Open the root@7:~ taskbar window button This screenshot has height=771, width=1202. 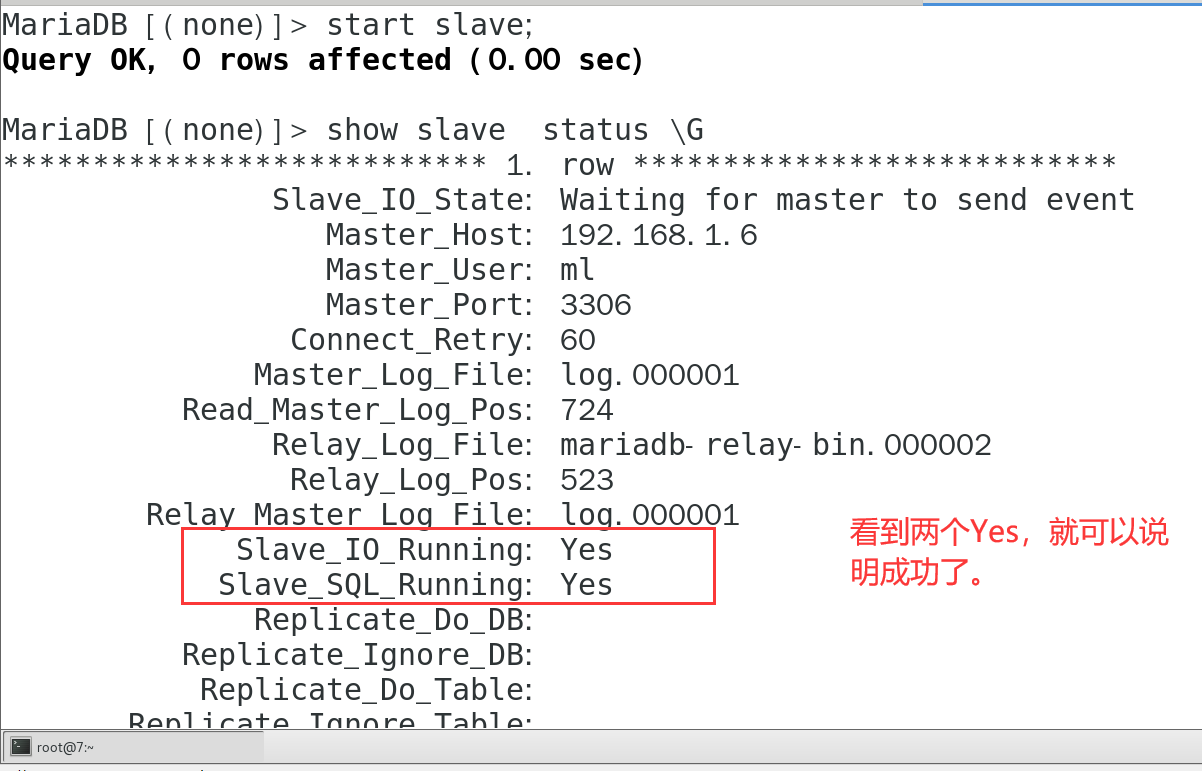coord(135,746)
